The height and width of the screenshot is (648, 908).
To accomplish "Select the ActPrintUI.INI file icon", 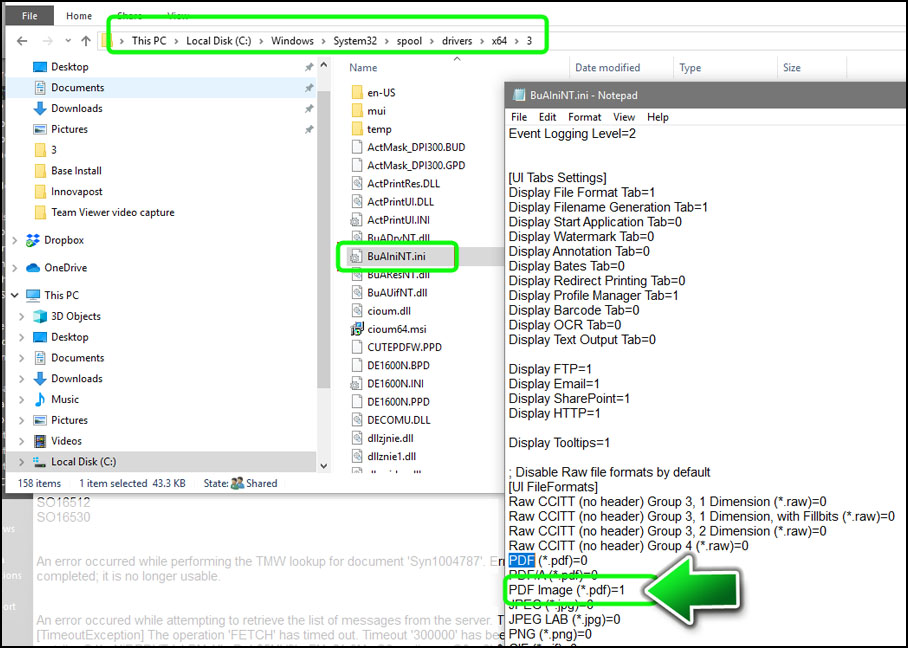I will (x=357, y=220).
